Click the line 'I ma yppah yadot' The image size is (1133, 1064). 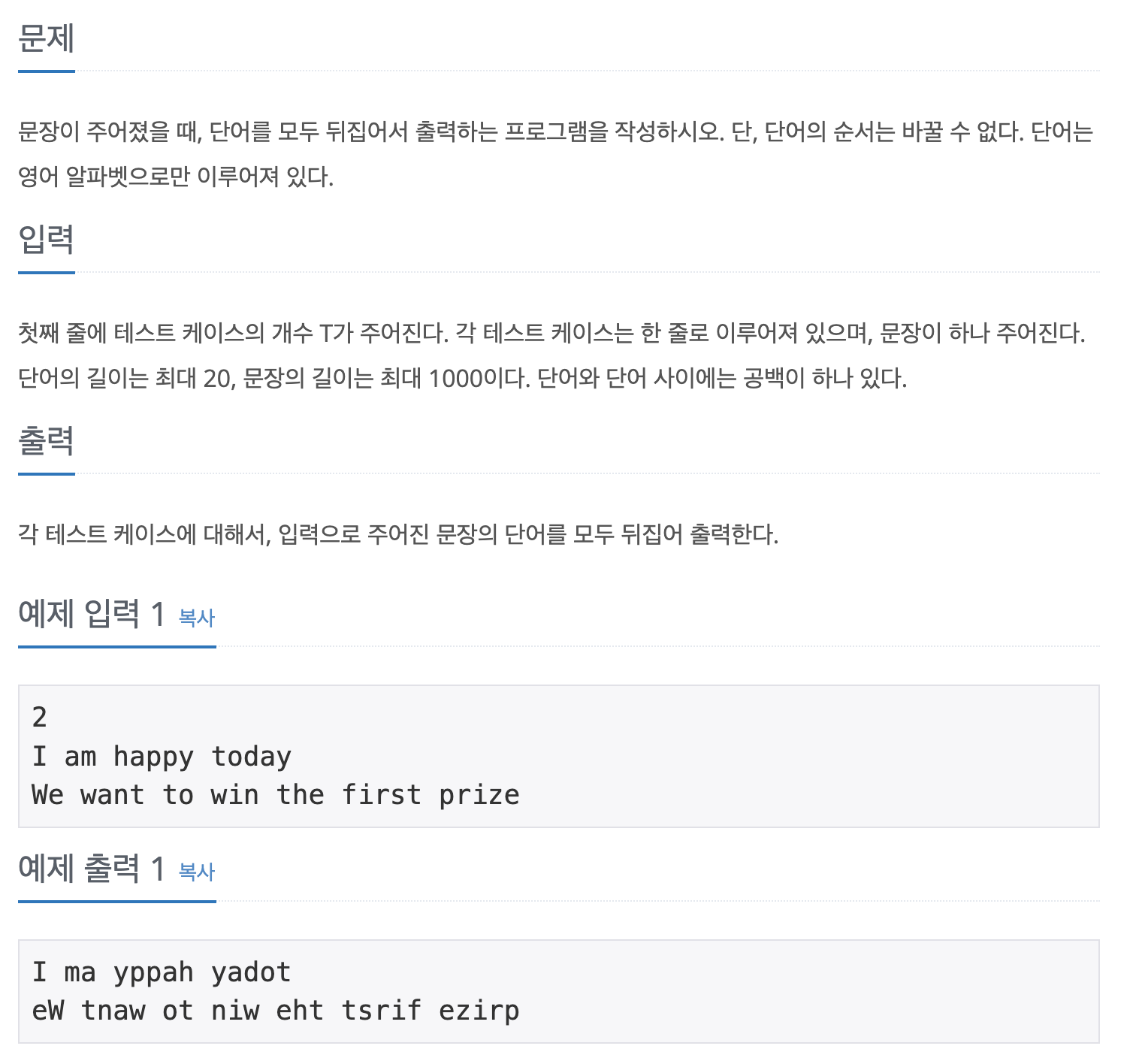[162, 972]
